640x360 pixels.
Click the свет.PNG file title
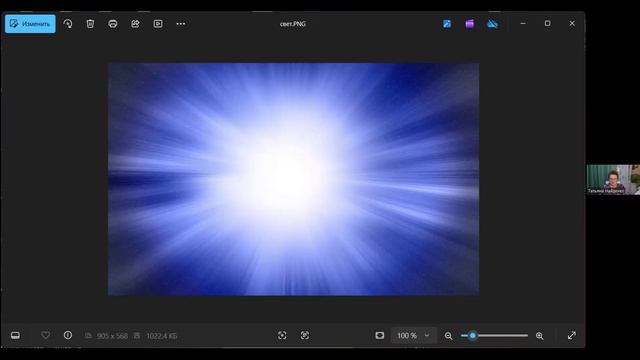(293, 24)
